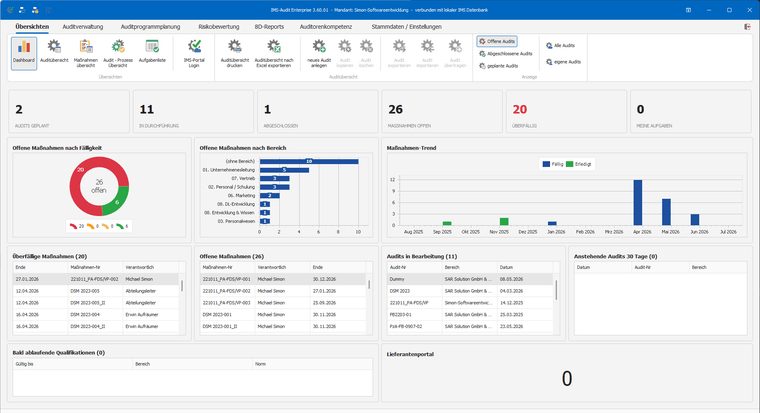
Task: Select overdue row DSM 2023-004_II
Action: tap(96, 327)
